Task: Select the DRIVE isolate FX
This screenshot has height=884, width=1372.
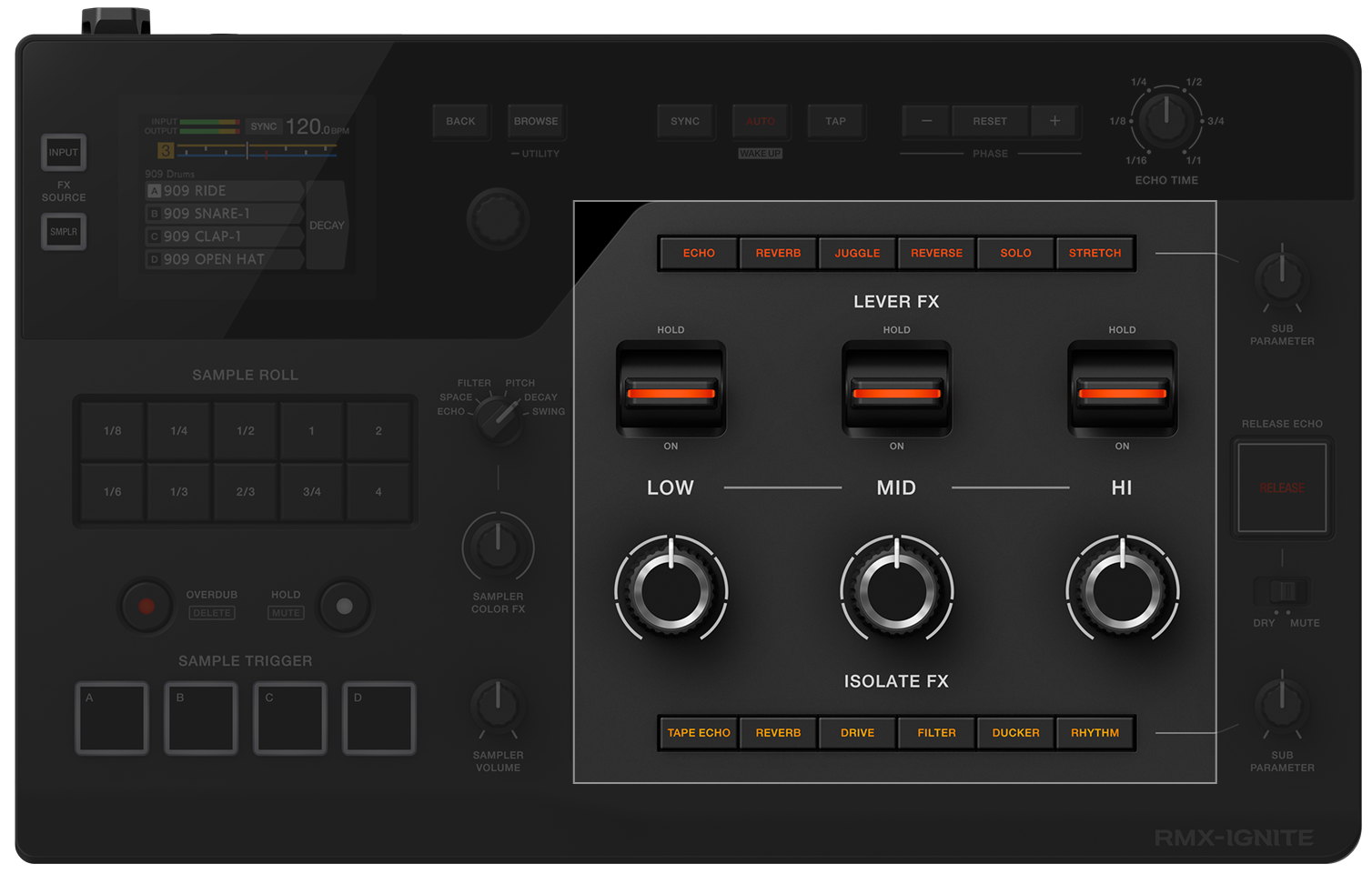Action: [856, 733]
